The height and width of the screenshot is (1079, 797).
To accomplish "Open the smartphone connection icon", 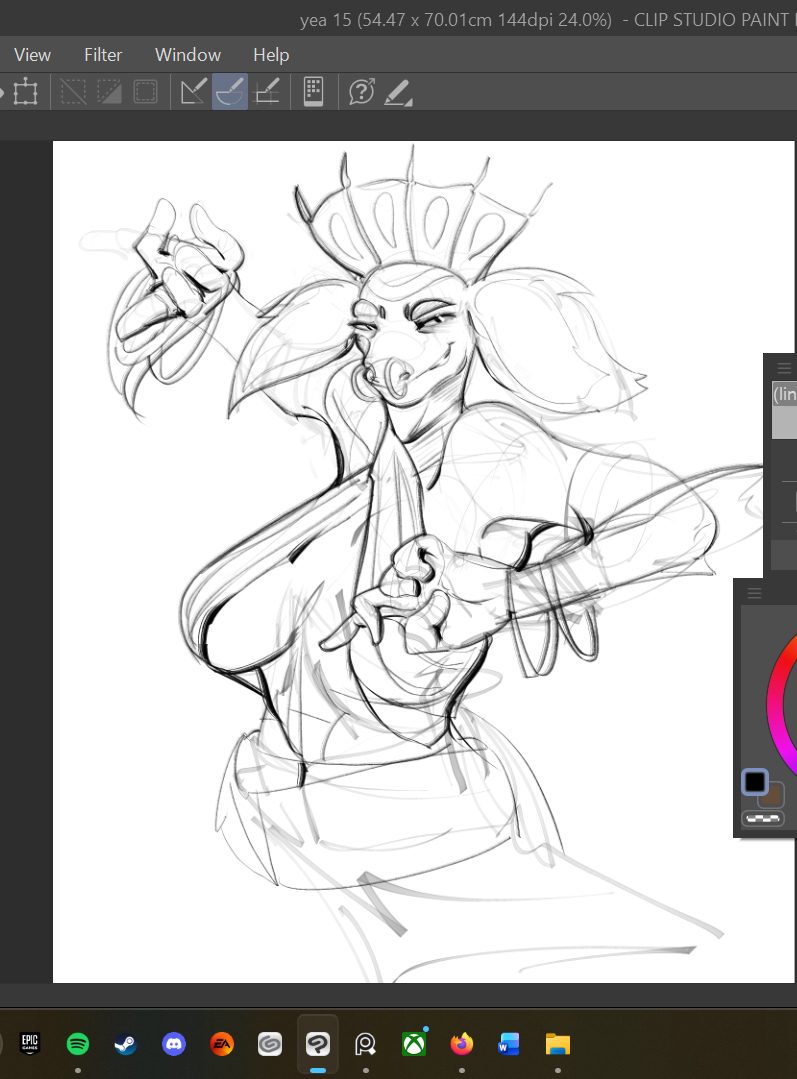I will pos(313,93).
